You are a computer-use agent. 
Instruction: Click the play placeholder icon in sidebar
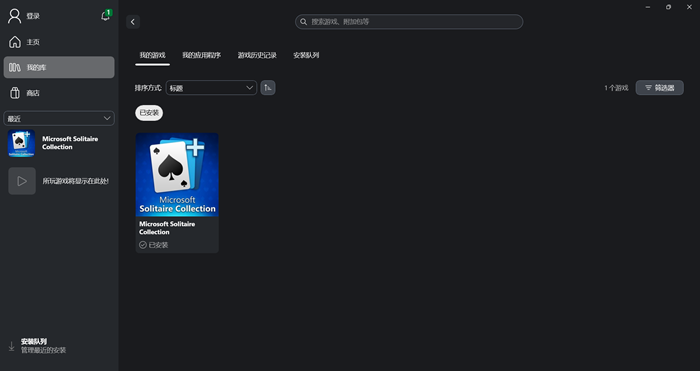click(22, 181)
